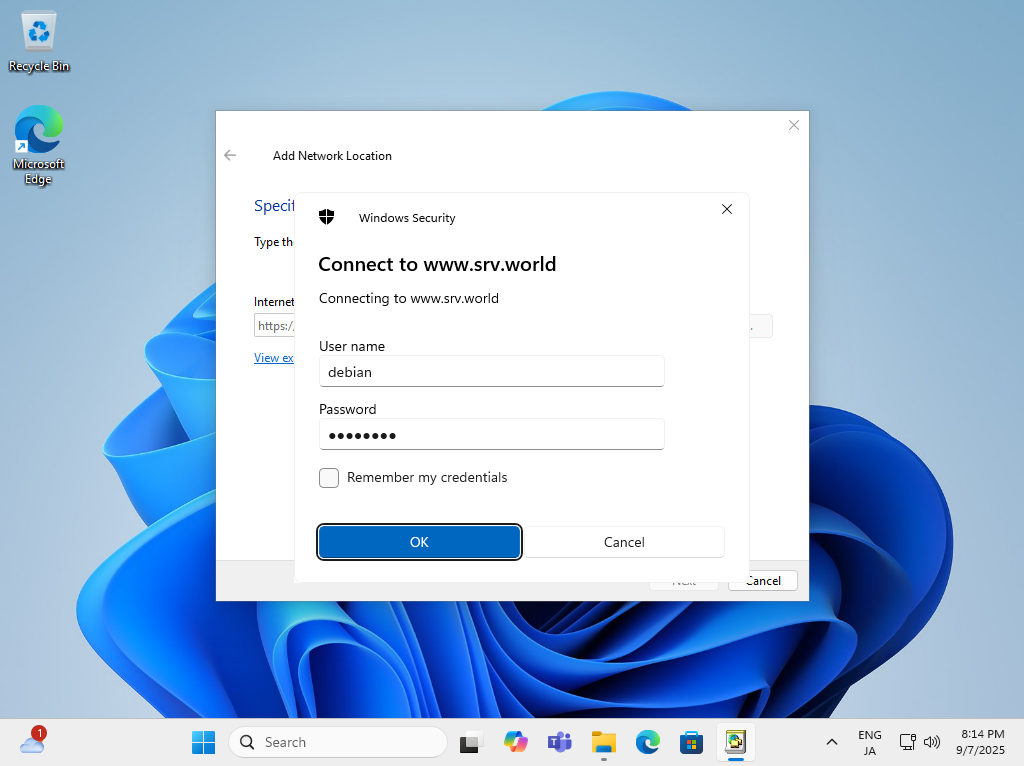The width and height of the screenshot is (1024, 766).
Task: Launch Copilot from the taskbar
Action: click(x=515, y=742)
